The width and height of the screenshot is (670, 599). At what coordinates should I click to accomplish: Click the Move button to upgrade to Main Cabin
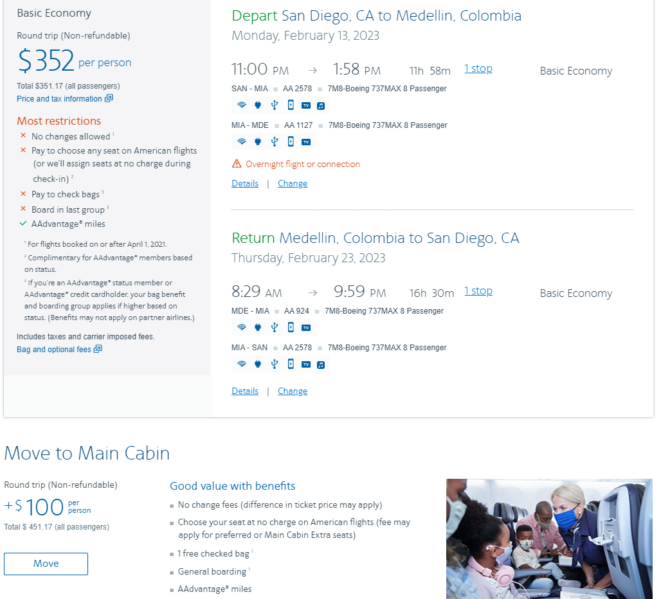point(46,564)
